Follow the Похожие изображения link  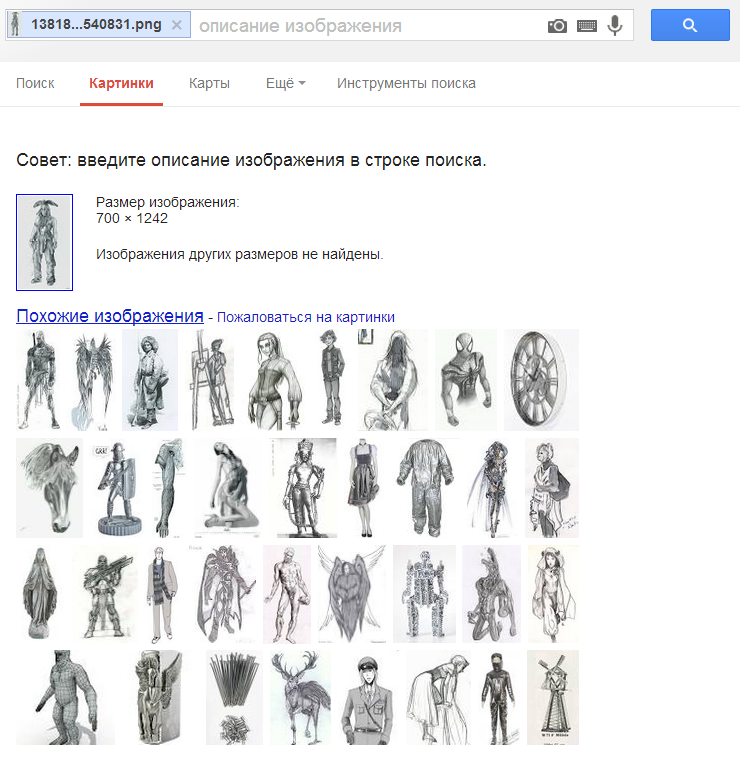click(110, 316)
